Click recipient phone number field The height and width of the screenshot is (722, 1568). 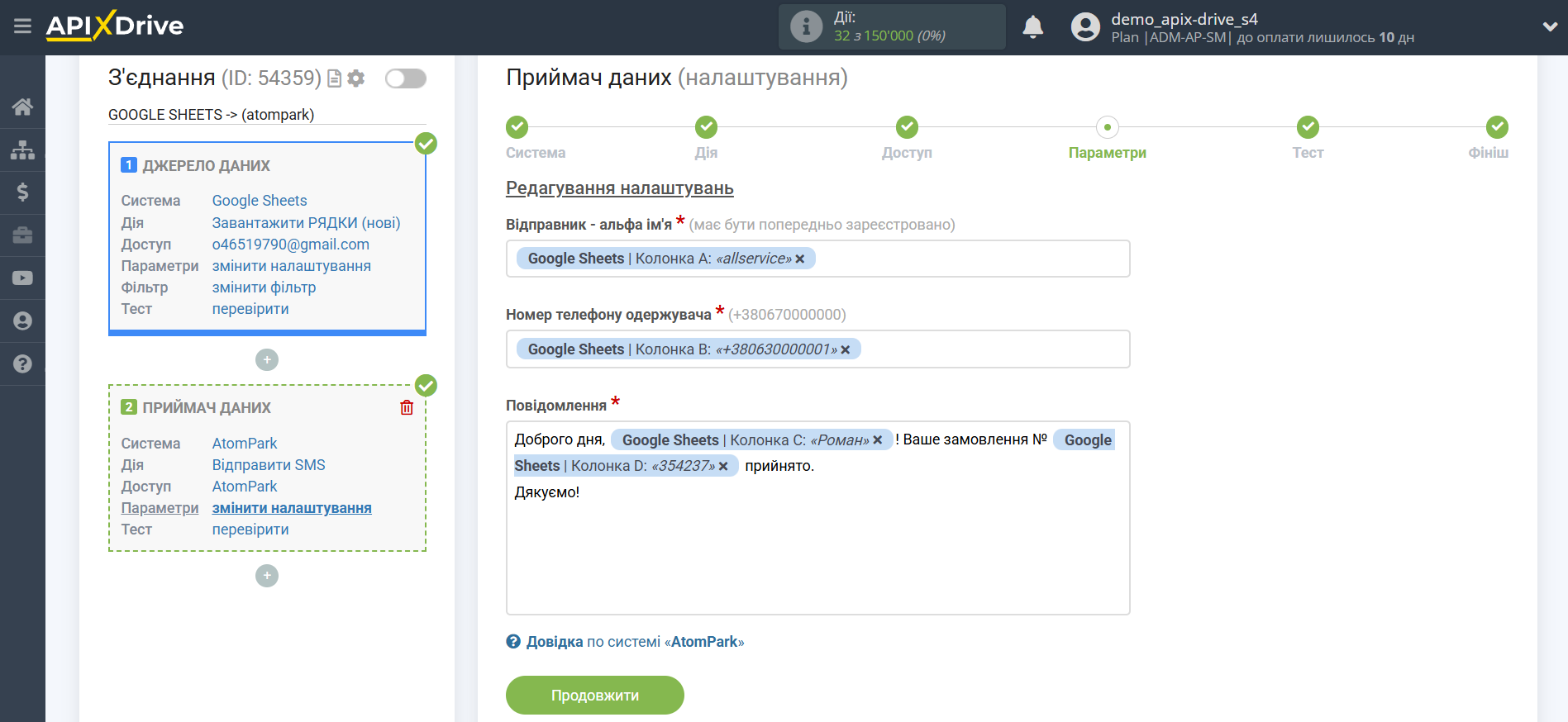pyautogui.click(x=818, y=349)
